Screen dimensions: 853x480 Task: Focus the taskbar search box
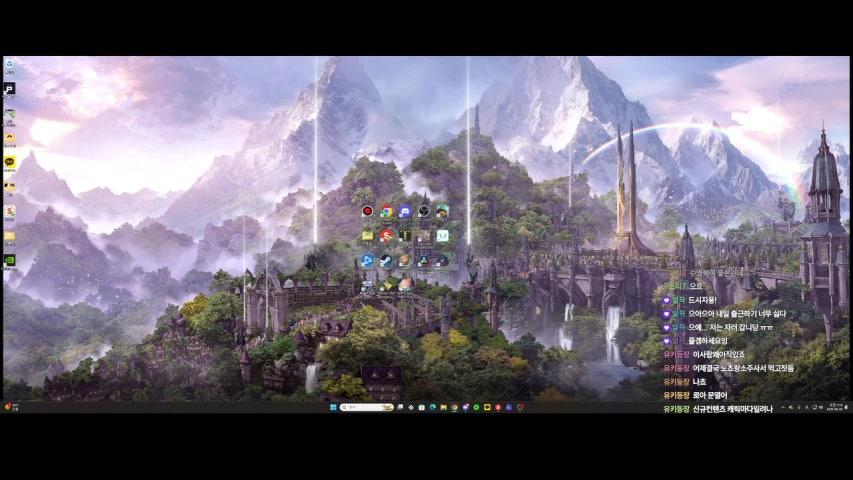tap(367, 407)
